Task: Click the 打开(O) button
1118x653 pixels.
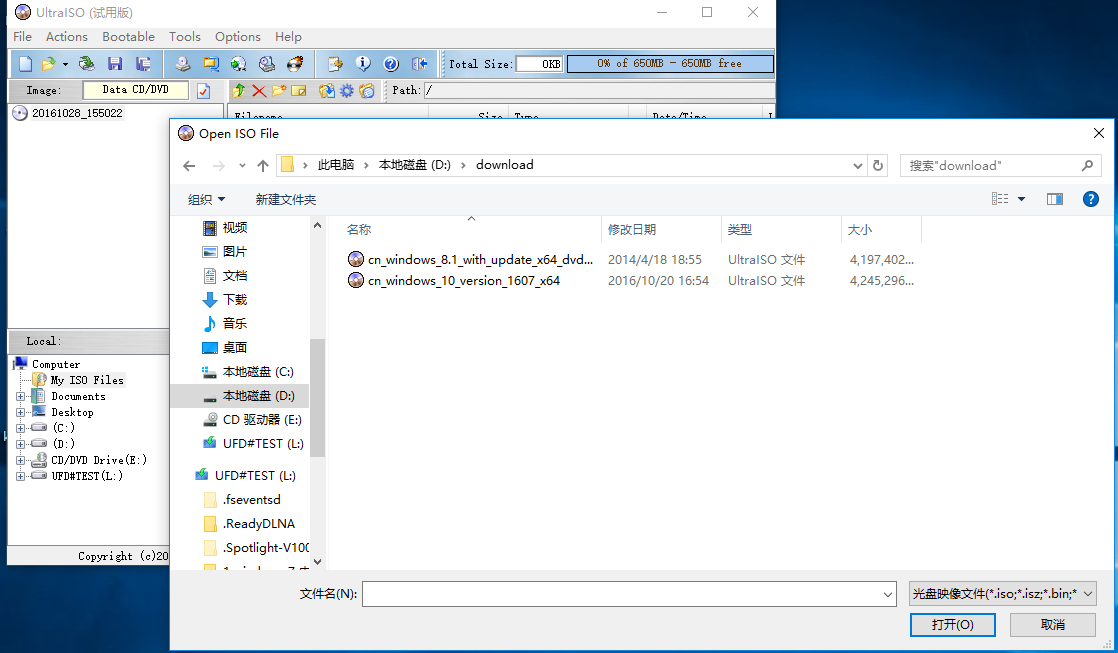Action: coord(953,624)
